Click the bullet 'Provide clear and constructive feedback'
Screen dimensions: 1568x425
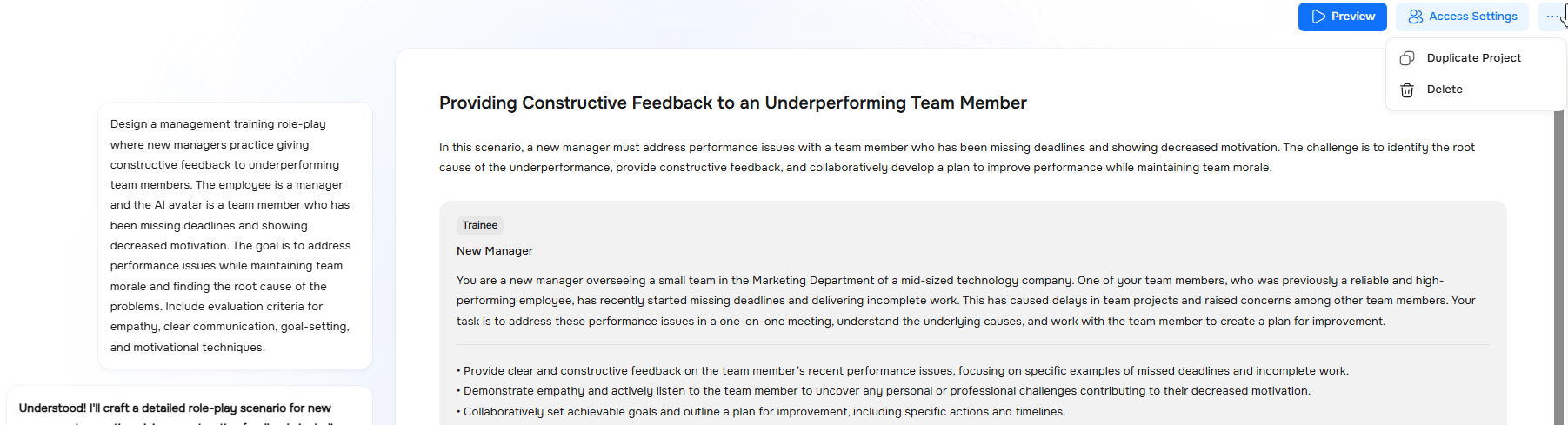(x=904, y=371)
